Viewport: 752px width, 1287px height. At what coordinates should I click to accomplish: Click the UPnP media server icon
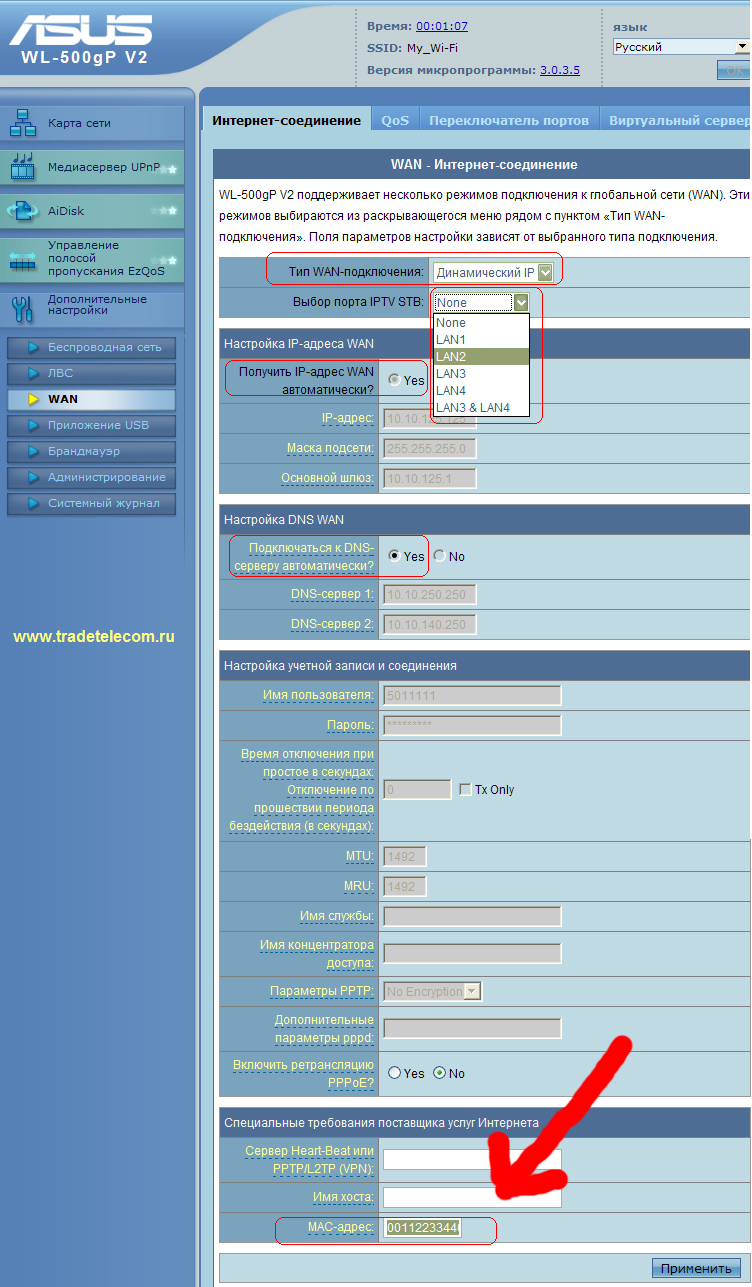point(22,168)
